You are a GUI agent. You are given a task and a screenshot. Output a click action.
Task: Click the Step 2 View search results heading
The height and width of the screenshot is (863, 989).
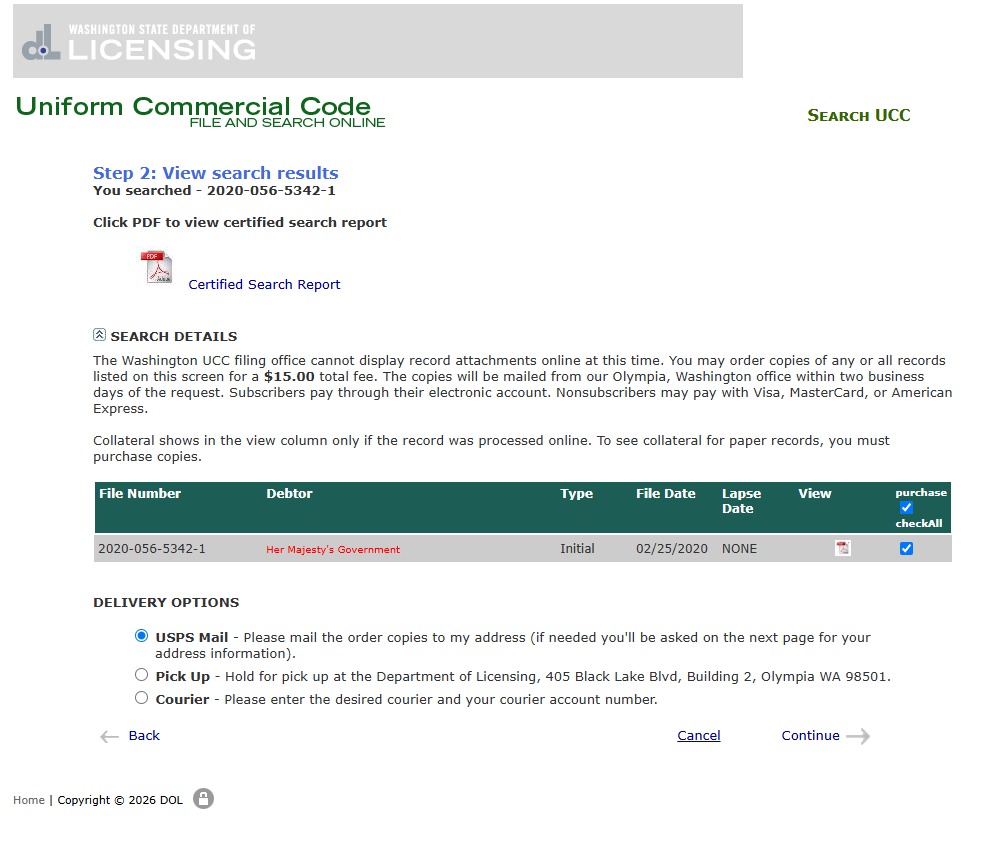click(x=216, y=173)
